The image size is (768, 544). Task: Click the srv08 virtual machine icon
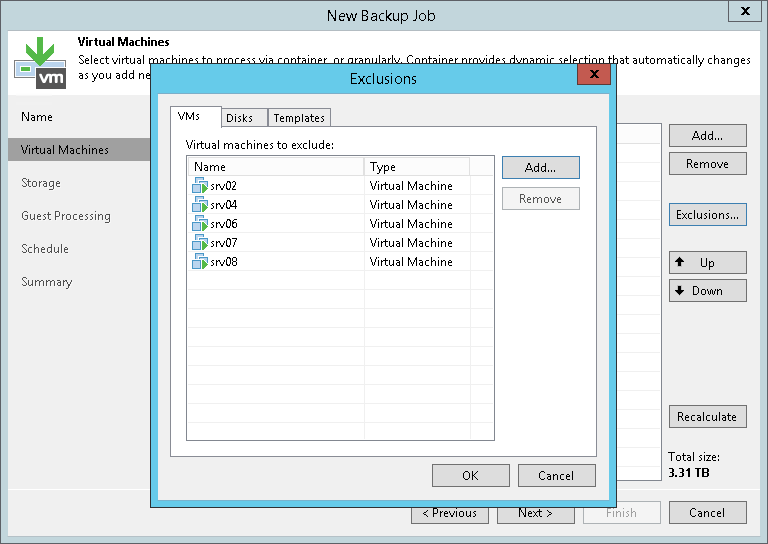[x=200, y=262]
